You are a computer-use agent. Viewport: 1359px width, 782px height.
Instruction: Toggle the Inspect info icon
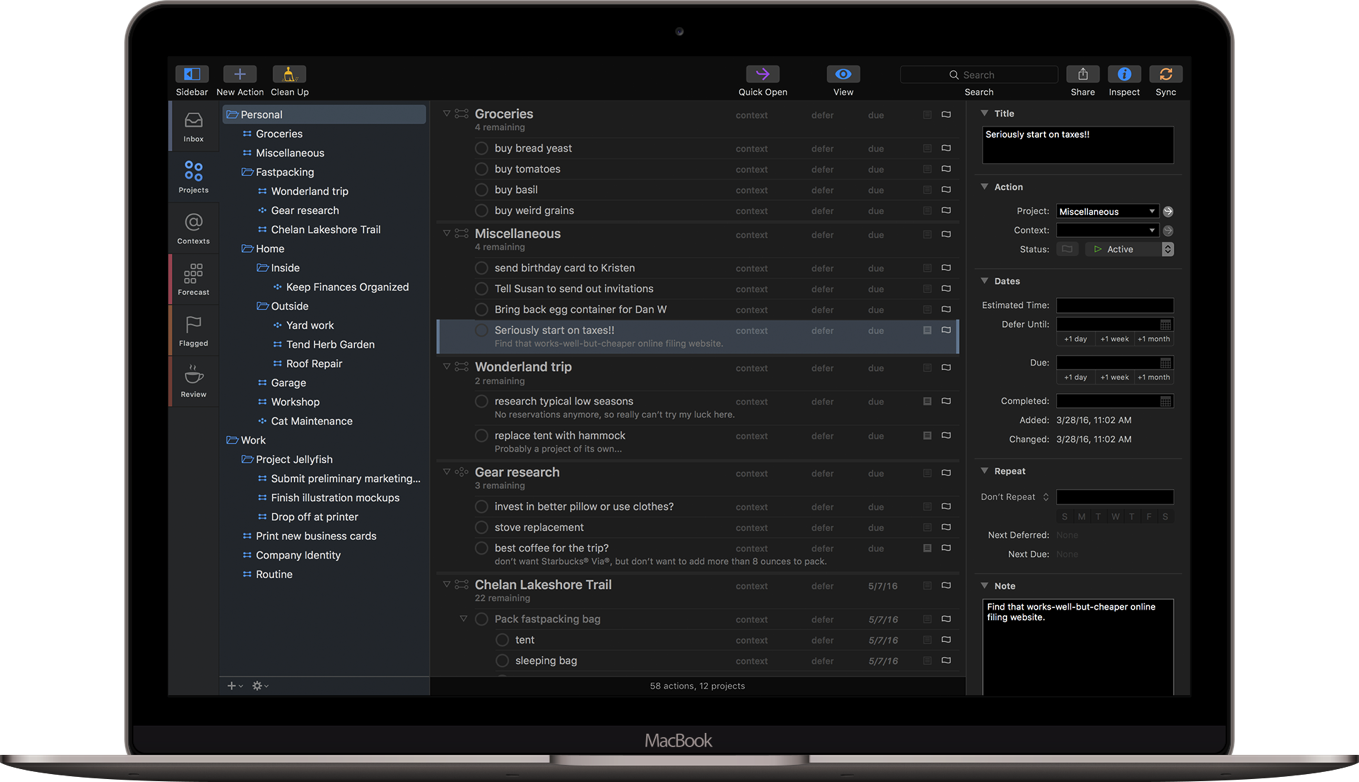[1124, 74]
